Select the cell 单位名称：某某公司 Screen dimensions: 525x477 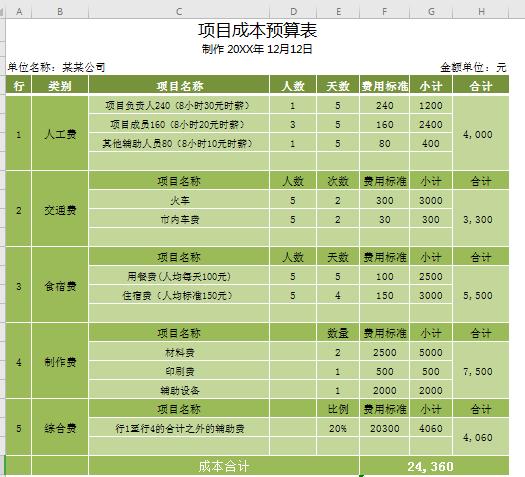coord(56,67)
